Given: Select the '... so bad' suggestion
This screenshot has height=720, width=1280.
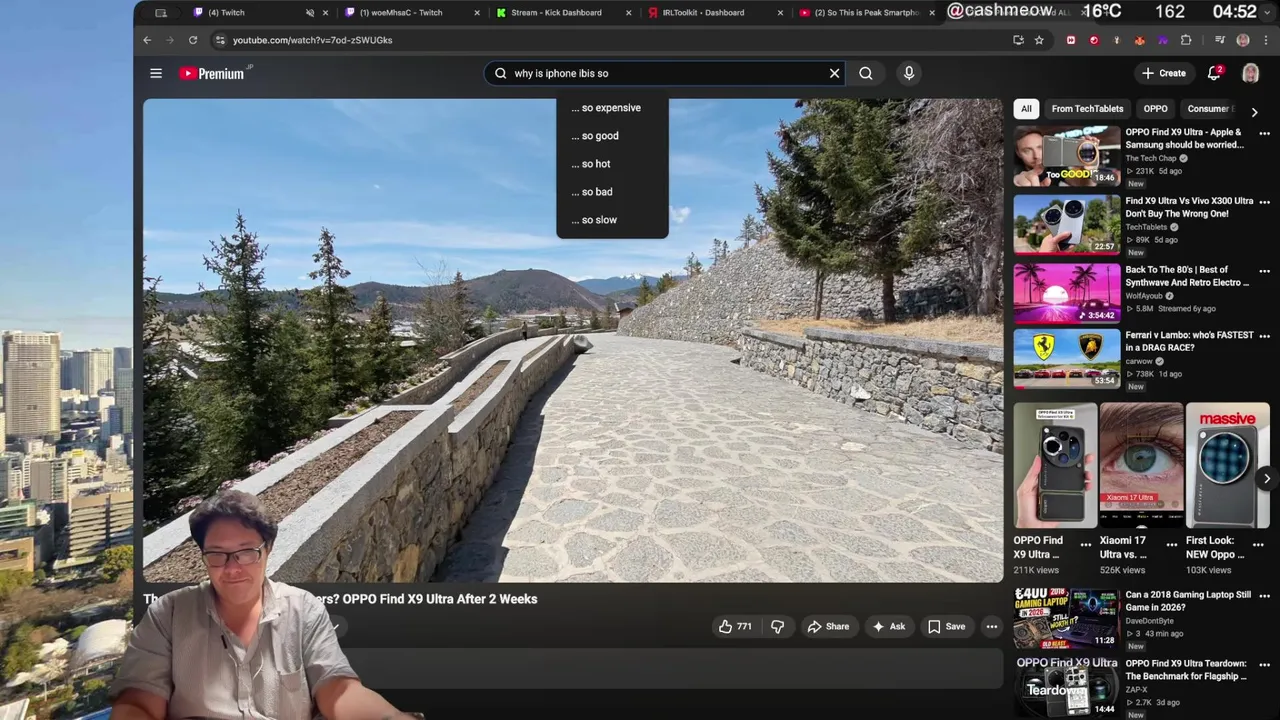Looking at the screenshot, I should [x=612, y=192].
